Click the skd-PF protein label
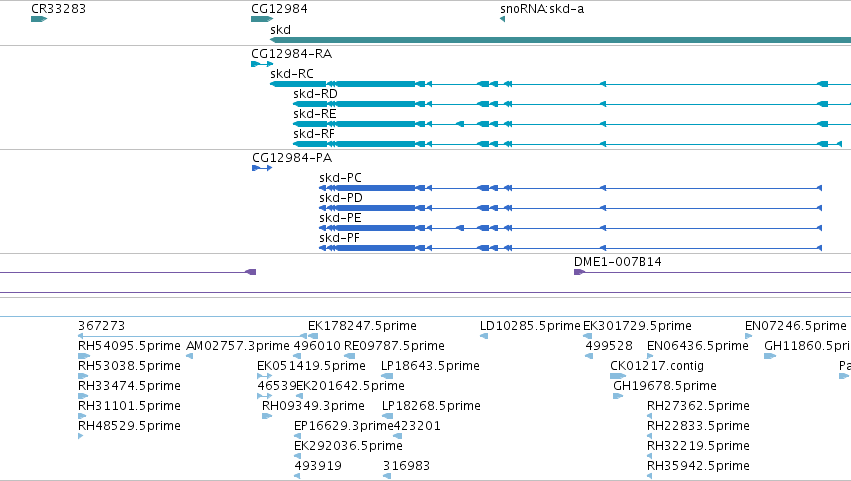Viewport: 851px width, 481px height. [x=339, y=238]
